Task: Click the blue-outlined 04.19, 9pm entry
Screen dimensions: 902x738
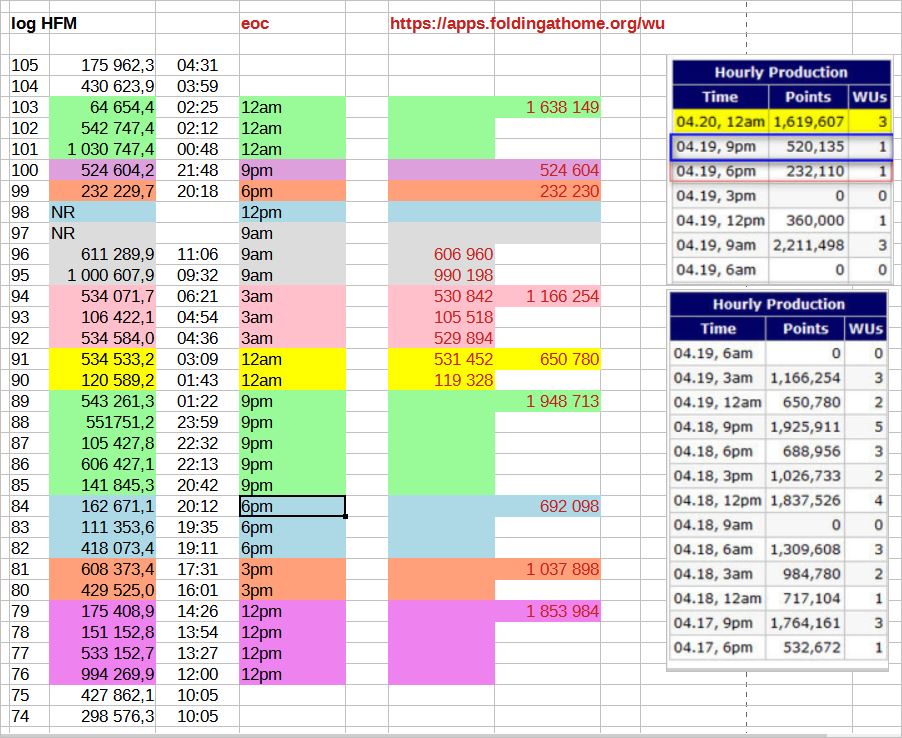Action: 720,147
